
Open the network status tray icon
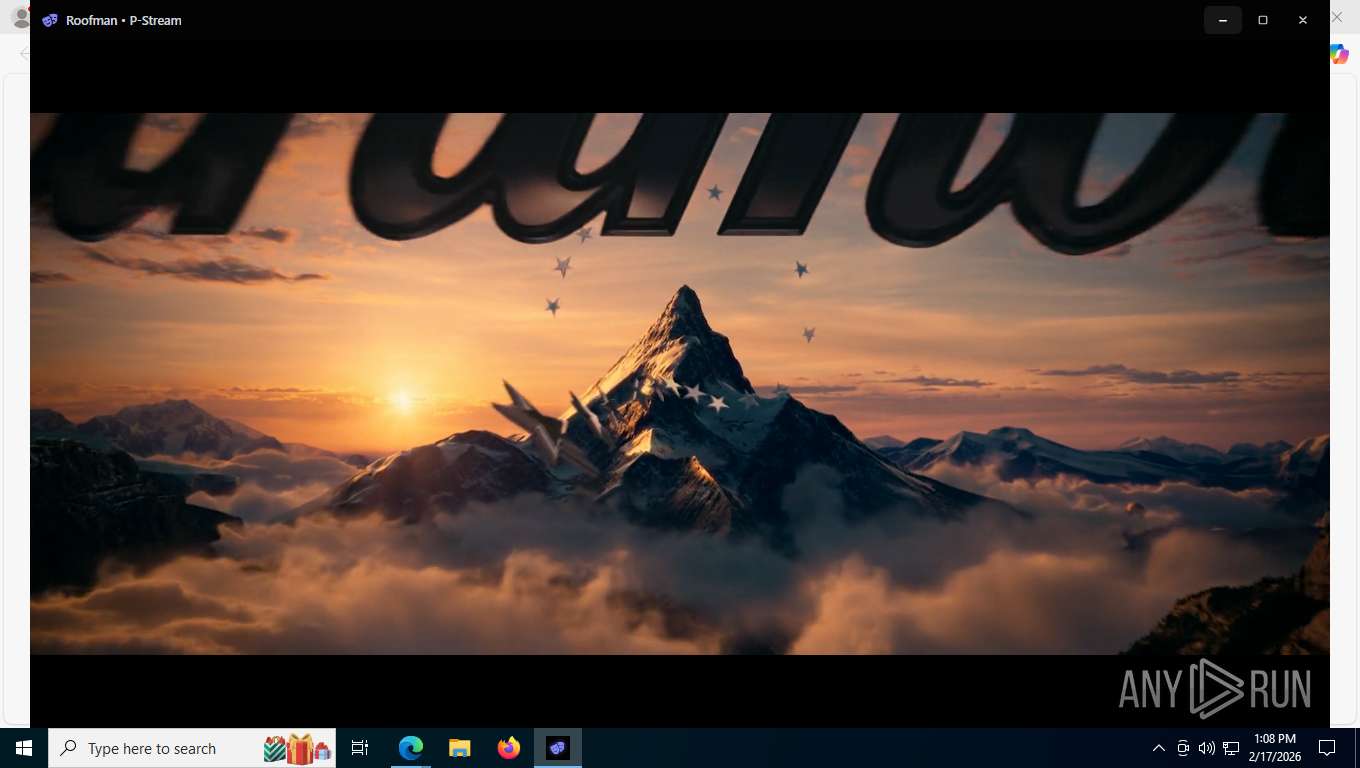[1231, 748]
